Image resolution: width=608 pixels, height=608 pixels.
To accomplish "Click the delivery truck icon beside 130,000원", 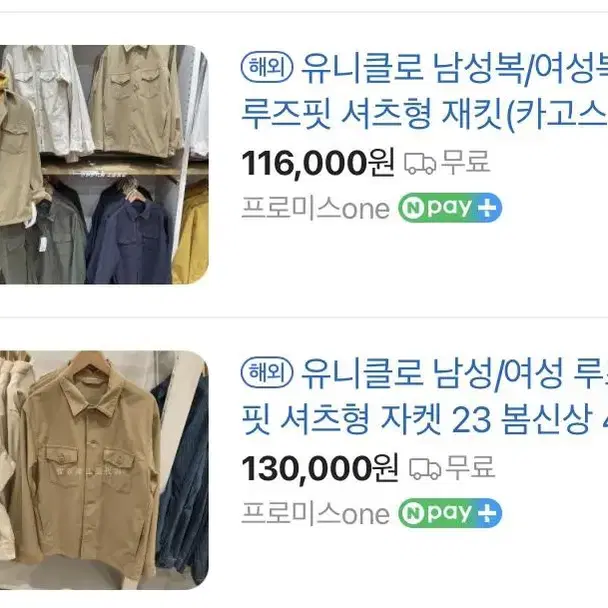I will point(425,468).
